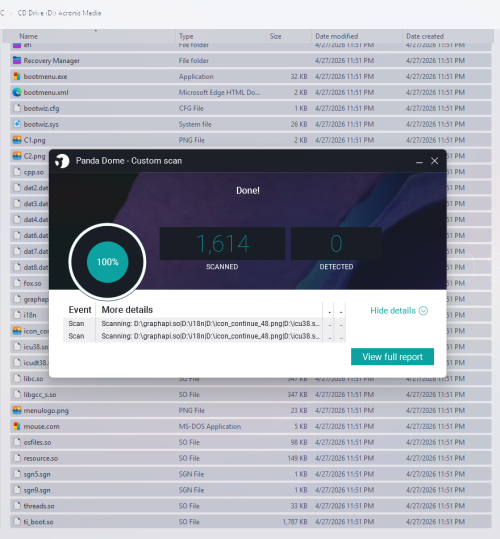The width and height of the screenshot is (500, 539).
Task: Click the icu38.so file icon
Action: pyautogui.click(x=17, y=346)
